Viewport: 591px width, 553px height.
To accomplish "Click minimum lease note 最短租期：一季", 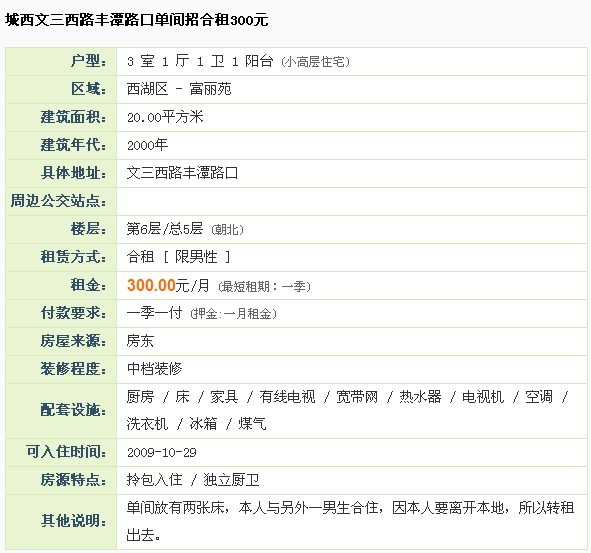I will click(x=264, y=286).
